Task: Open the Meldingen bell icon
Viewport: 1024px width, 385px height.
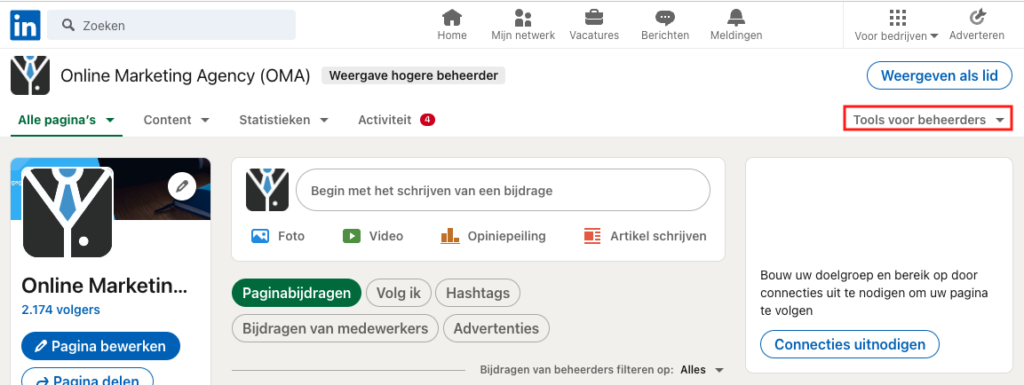Action: (736, 17)
